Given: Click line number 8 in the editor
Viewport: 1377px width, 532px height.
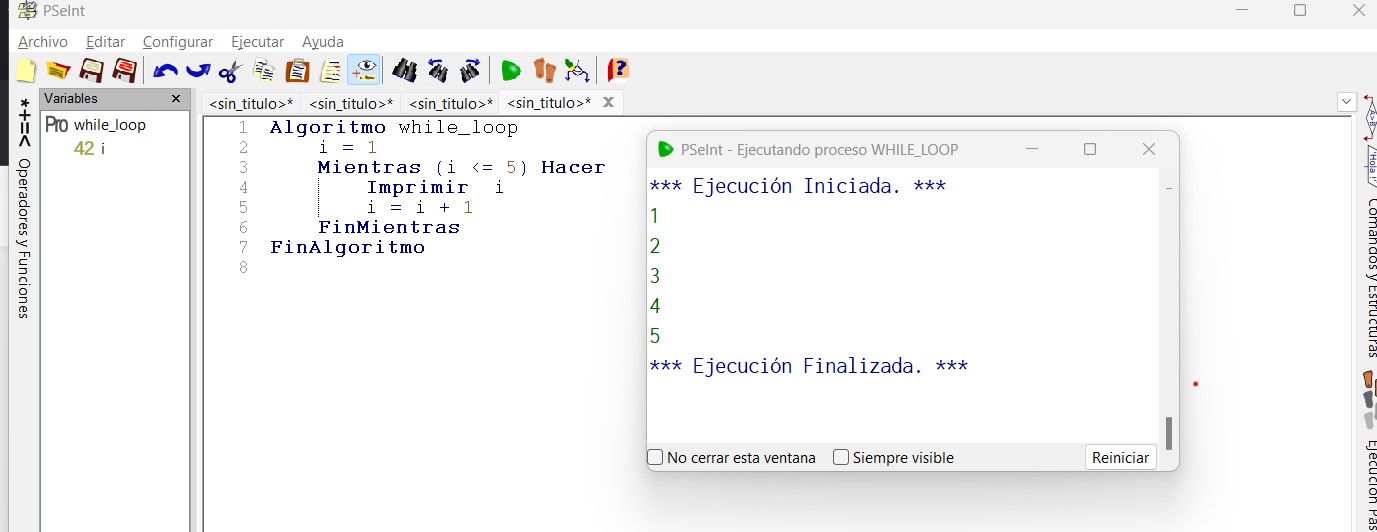Looking at the screenshot, I should click(243, 268).
